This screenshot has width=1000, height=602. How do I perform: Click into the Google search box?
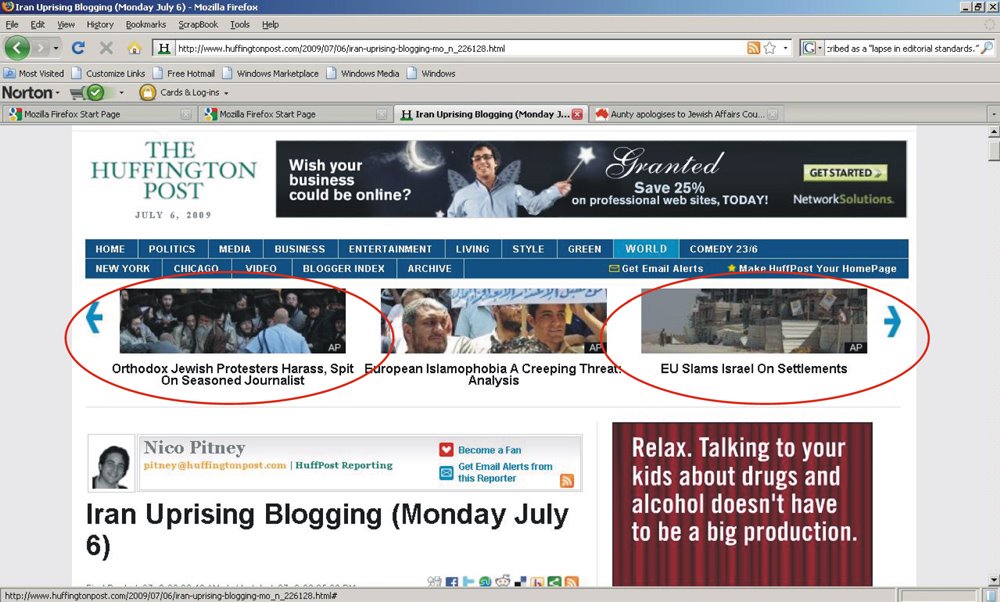[901, 48]
